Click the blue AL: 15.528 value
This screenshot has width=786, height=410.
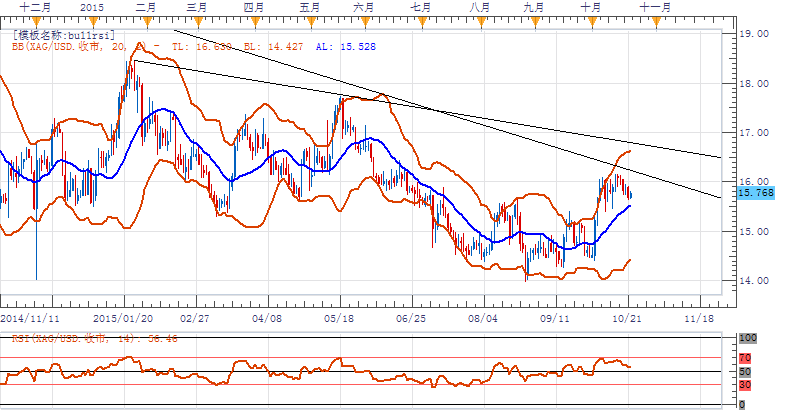click(x=345, y=47)
